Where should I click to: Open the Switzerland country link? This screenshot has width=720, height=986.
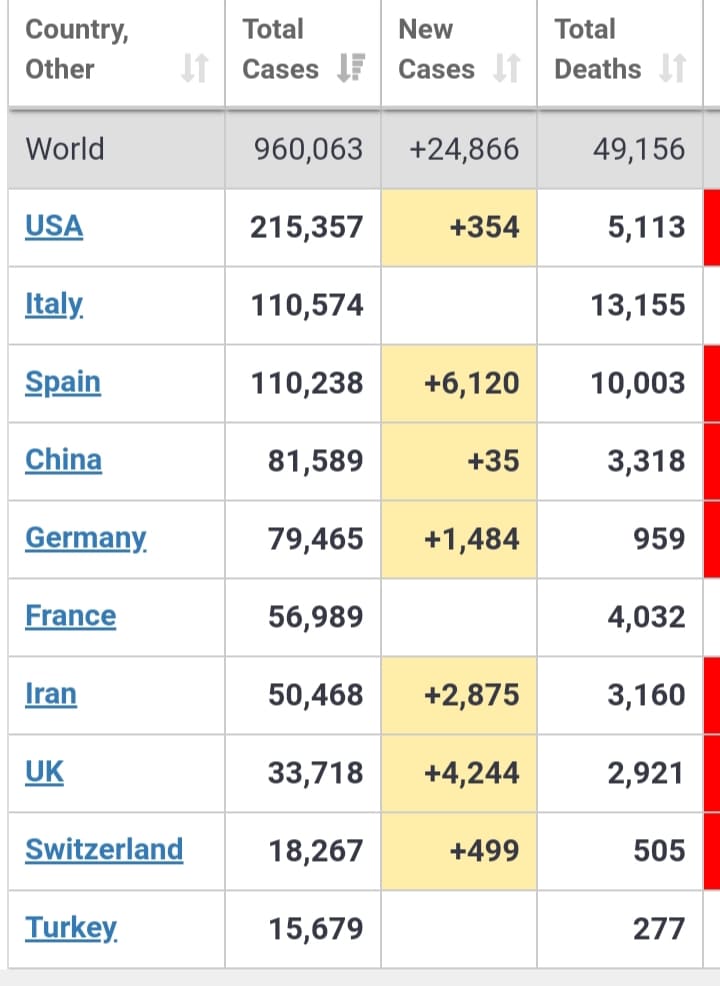point(104,850)
